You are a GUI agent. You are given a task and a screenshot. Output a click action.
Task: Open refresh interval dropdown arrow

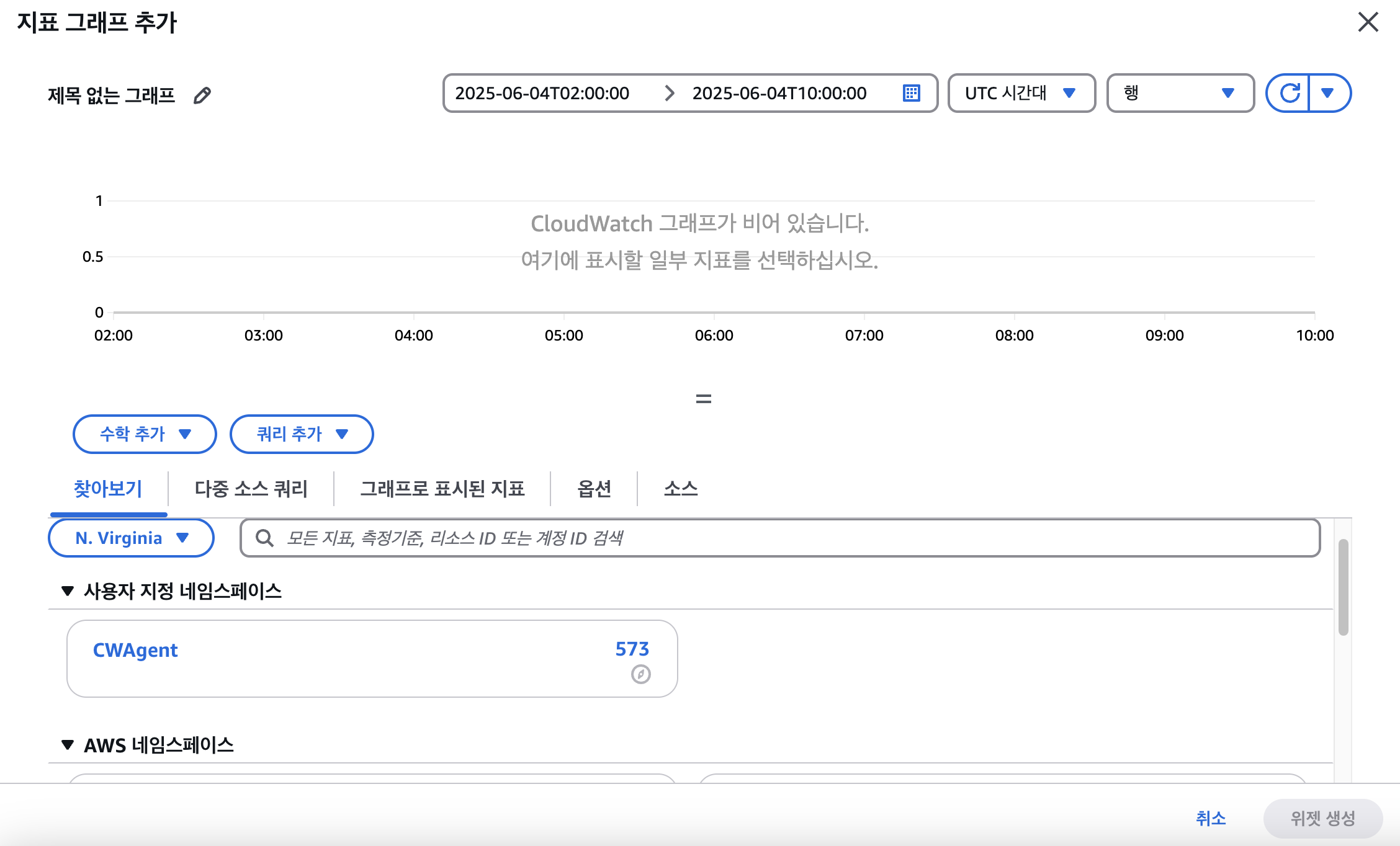(1328, 93)
